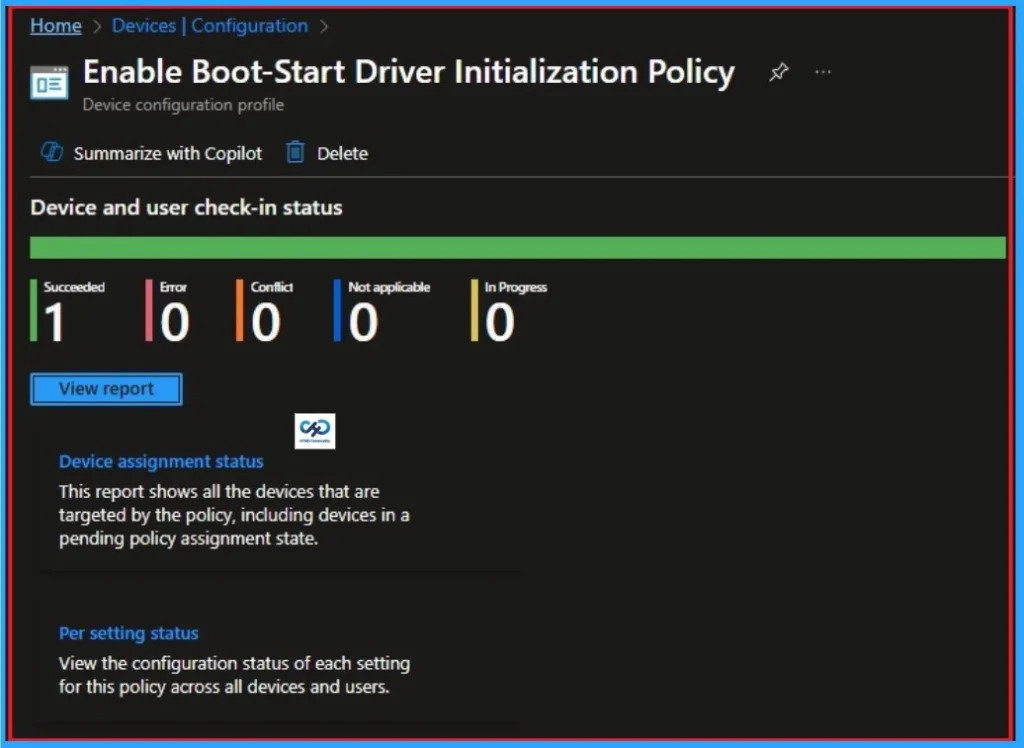Open the Device assignment status report

(x=161, y=461)
